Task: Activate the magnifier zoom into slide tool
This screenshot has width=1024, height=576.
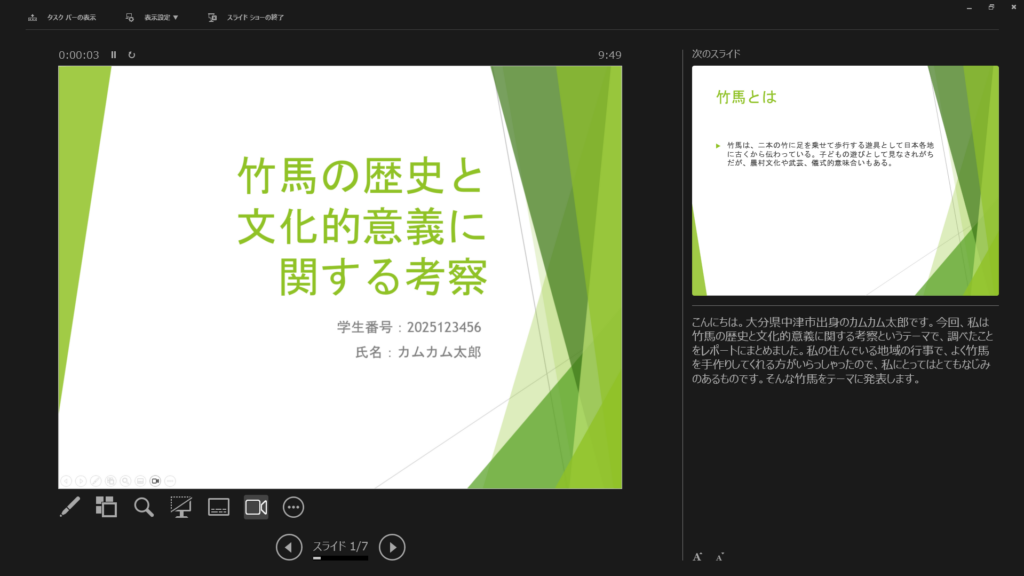Action: [144, 507]
